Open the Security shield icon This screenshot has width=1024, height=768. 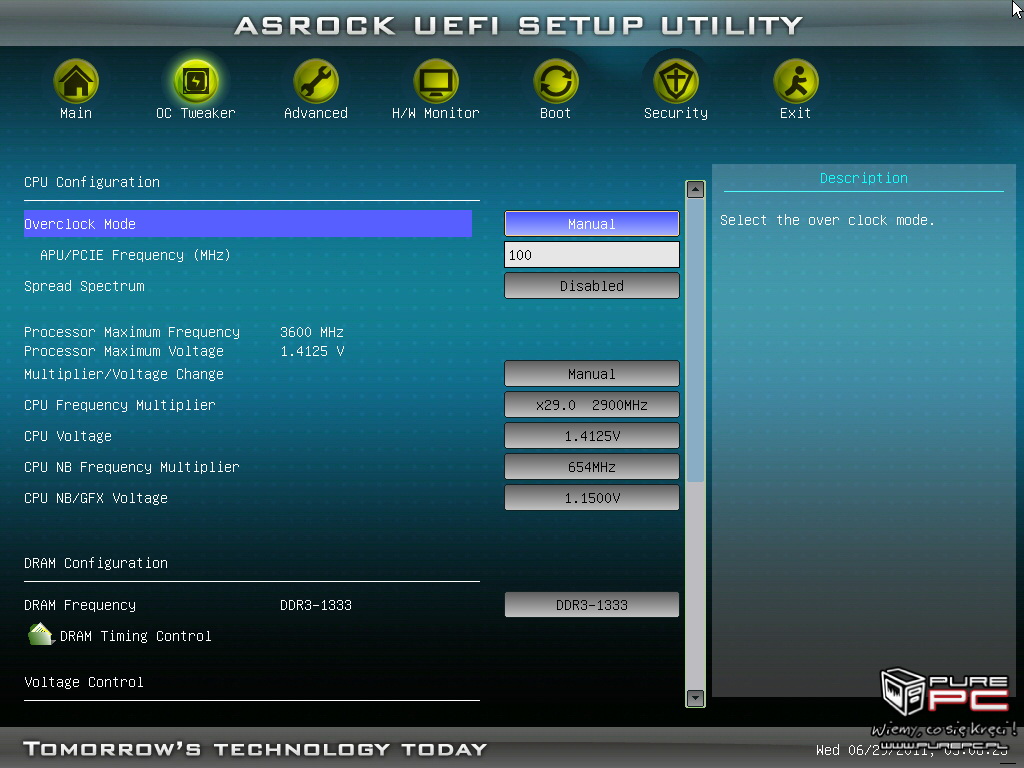(x=676, y=81)
